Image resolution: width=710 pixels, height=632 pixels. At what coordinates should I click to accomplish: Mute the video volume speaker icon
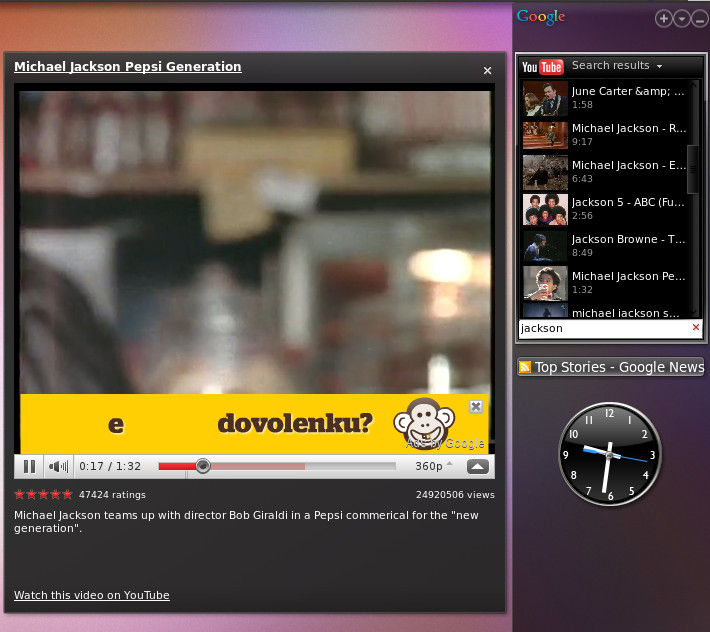tap(58, 466)
